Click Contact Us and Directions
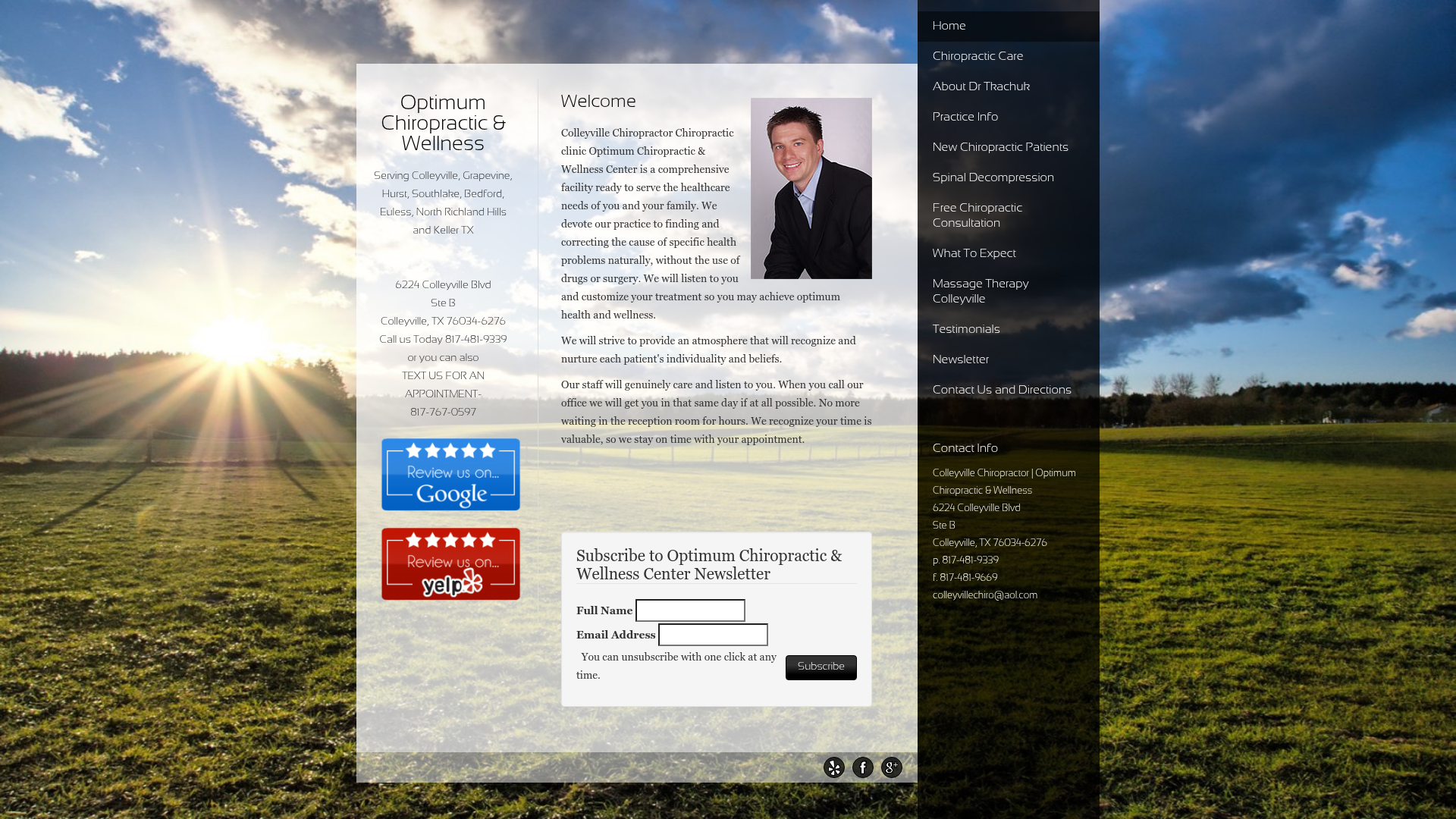Screen dimensions: 1456x819 click(x=1001, y=390)
